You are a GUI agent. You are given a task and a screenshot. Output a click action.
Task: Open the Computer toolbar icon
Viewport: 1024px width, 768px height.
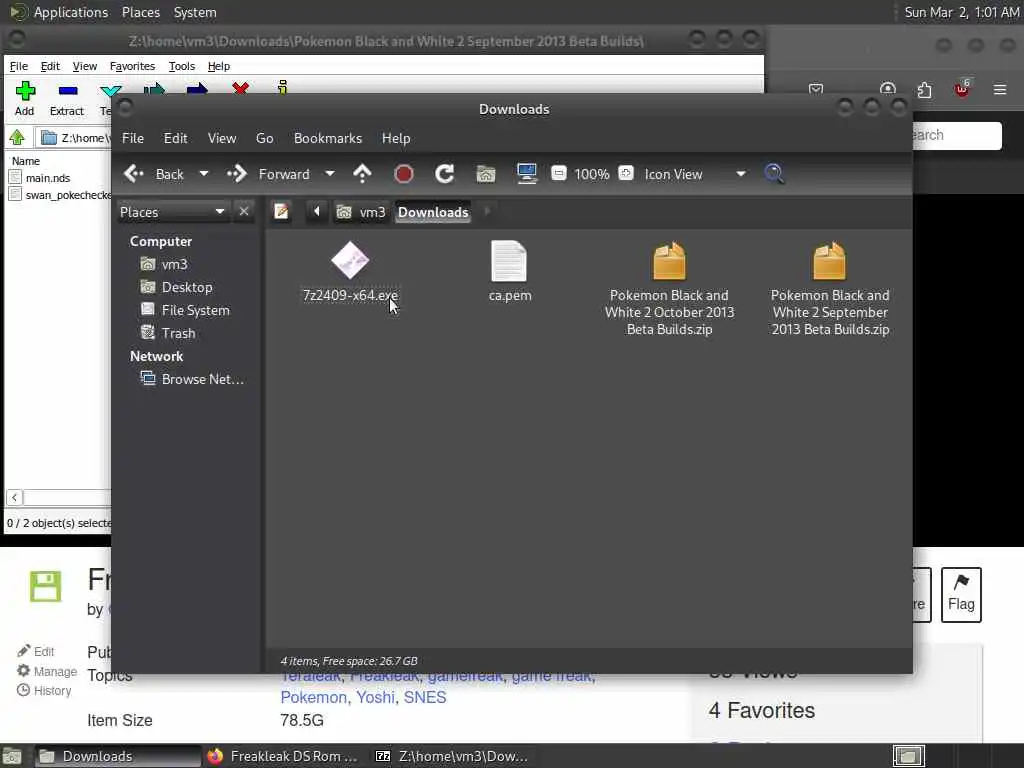click(x=526, y=174)
